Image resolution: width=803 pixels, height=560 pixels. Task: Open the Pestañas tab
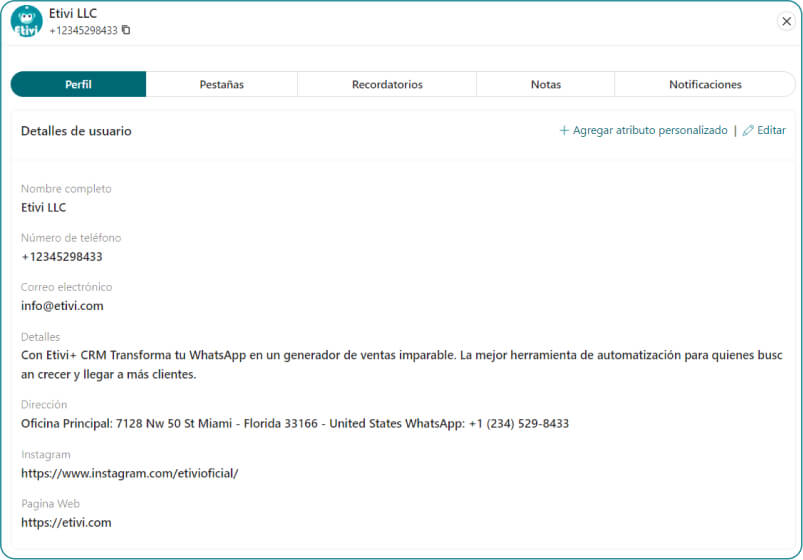(x=221, y=85)
